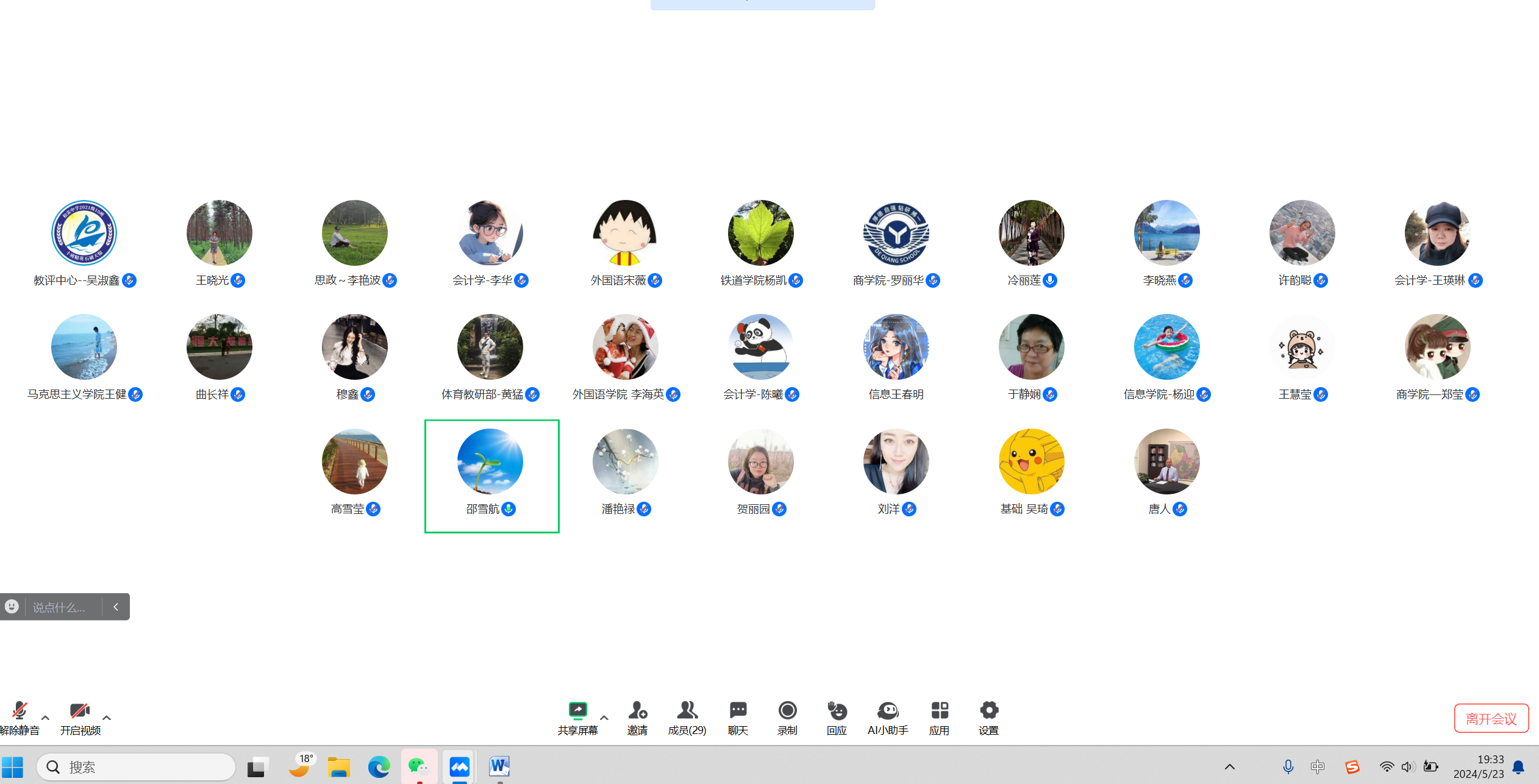Open emoji picker in chat bar
Screen dimensions: 1539x784
(12, 607)
